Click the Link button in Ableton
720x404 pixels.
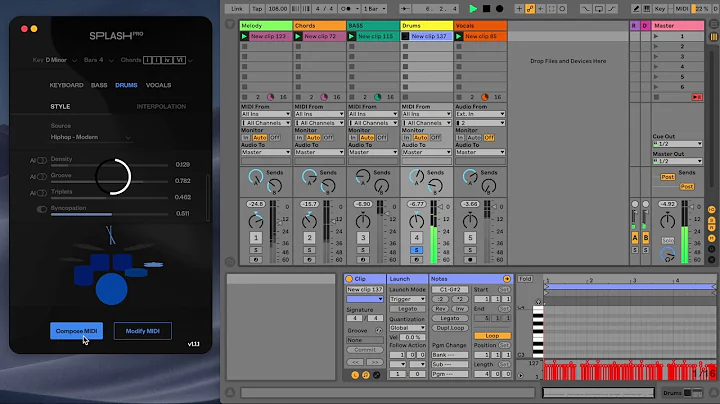pyautogui.click(x=237, y=9)
